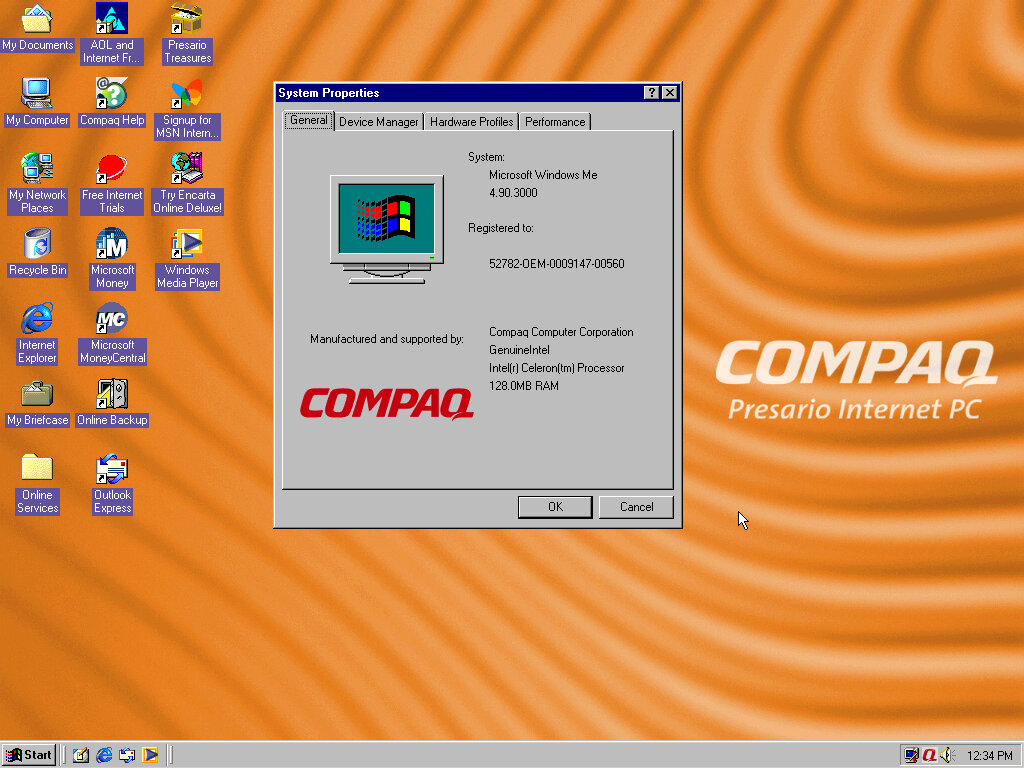View the Hardware Profiles tab
This screenshot has width=1024, height=768.
tap(470, 121)
